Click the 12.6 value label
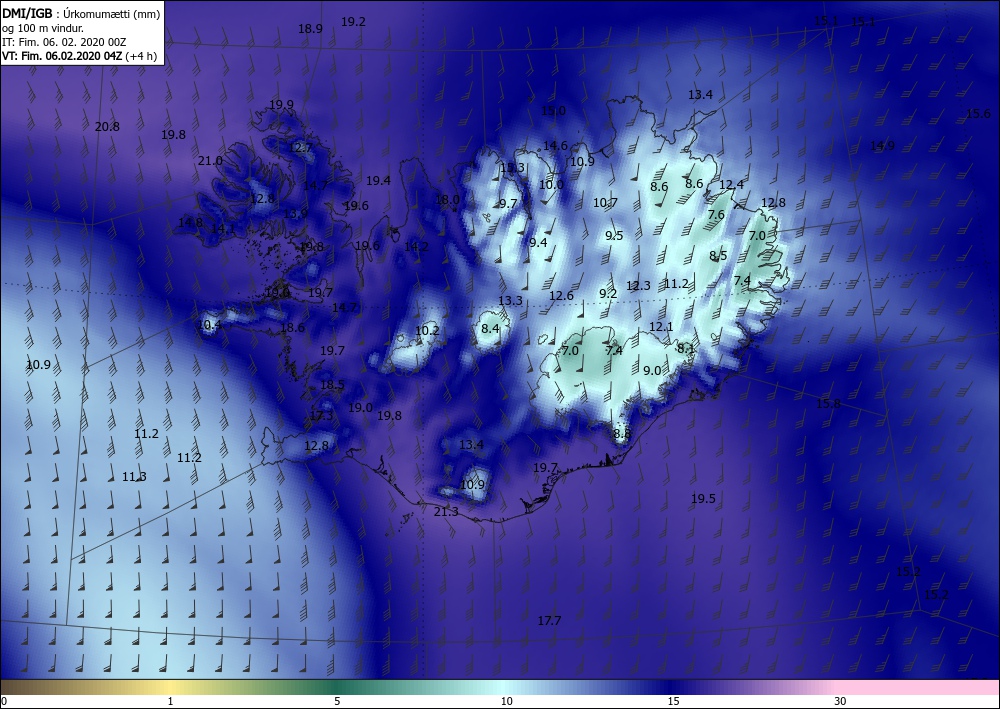Viewport: 1000px width, 709px height. [x=561, y=295]
